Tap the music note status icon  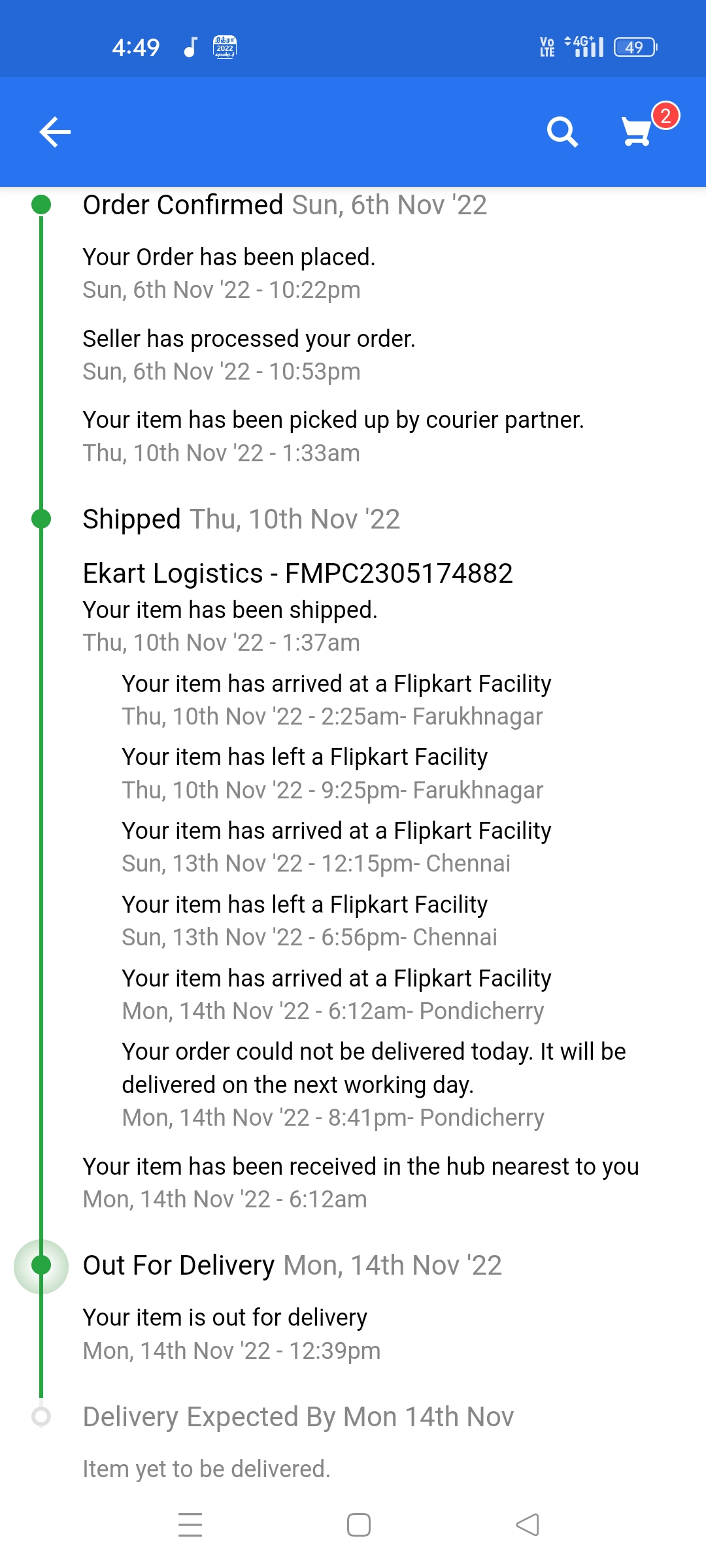(x=190, y=47)
